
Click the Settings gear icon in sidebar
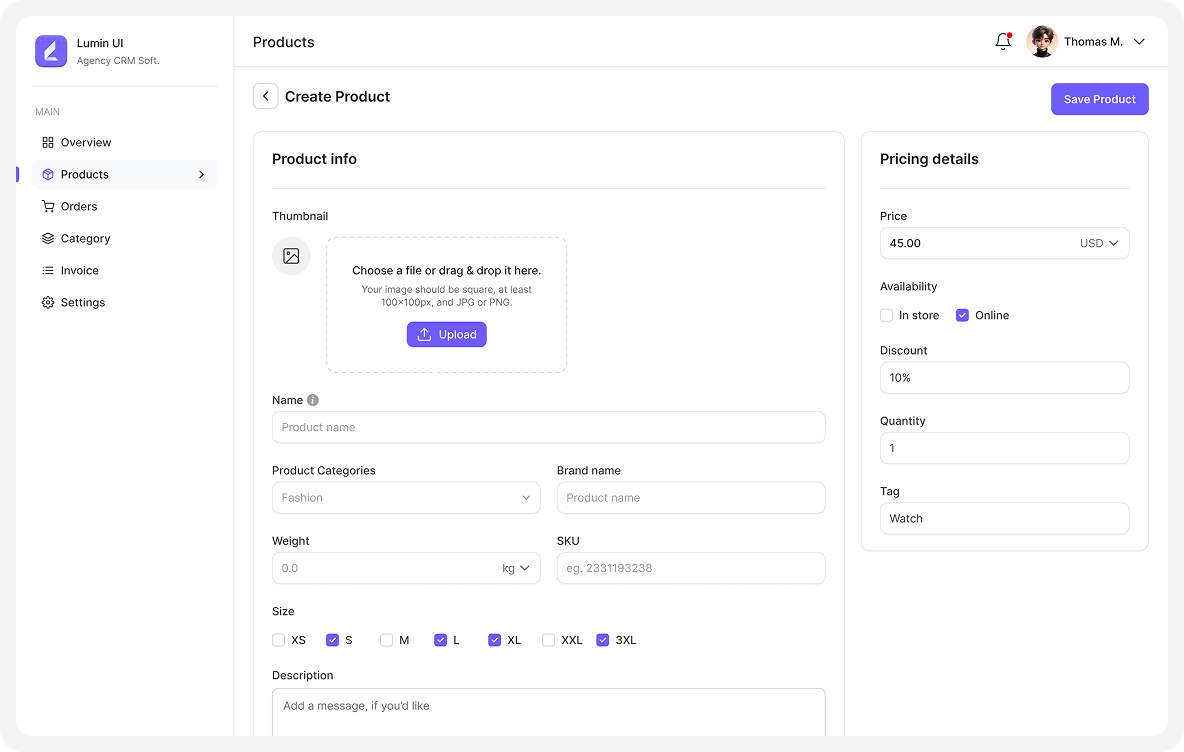pyautogui.click(x=48, y=302)
